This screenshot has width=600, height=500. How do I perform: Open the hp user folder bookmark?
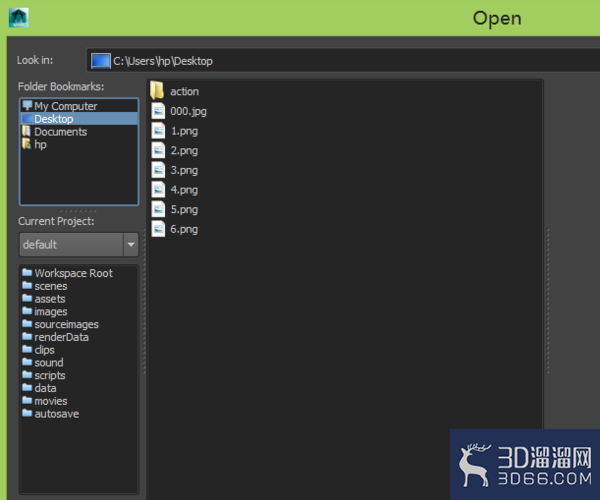[x=79, y=145]
